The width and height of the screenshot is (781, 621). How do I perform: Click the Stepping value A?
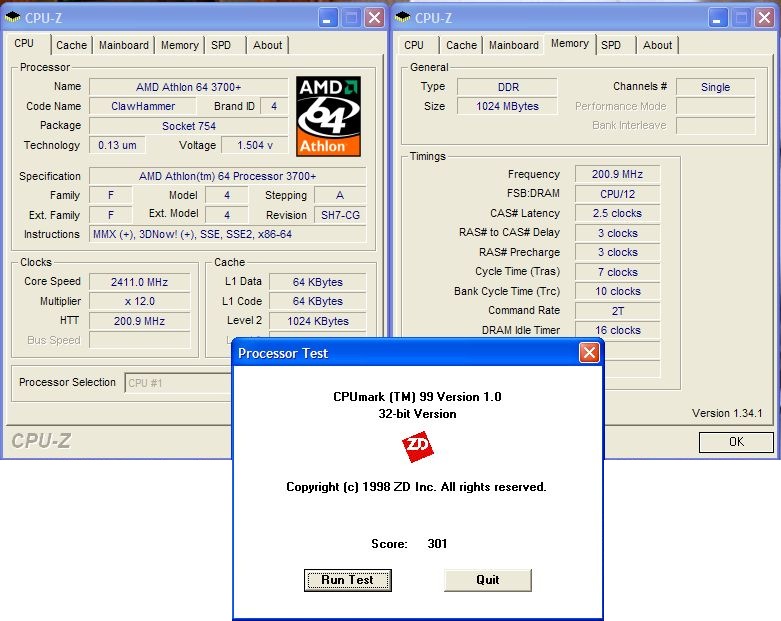[x=340, y=195]
